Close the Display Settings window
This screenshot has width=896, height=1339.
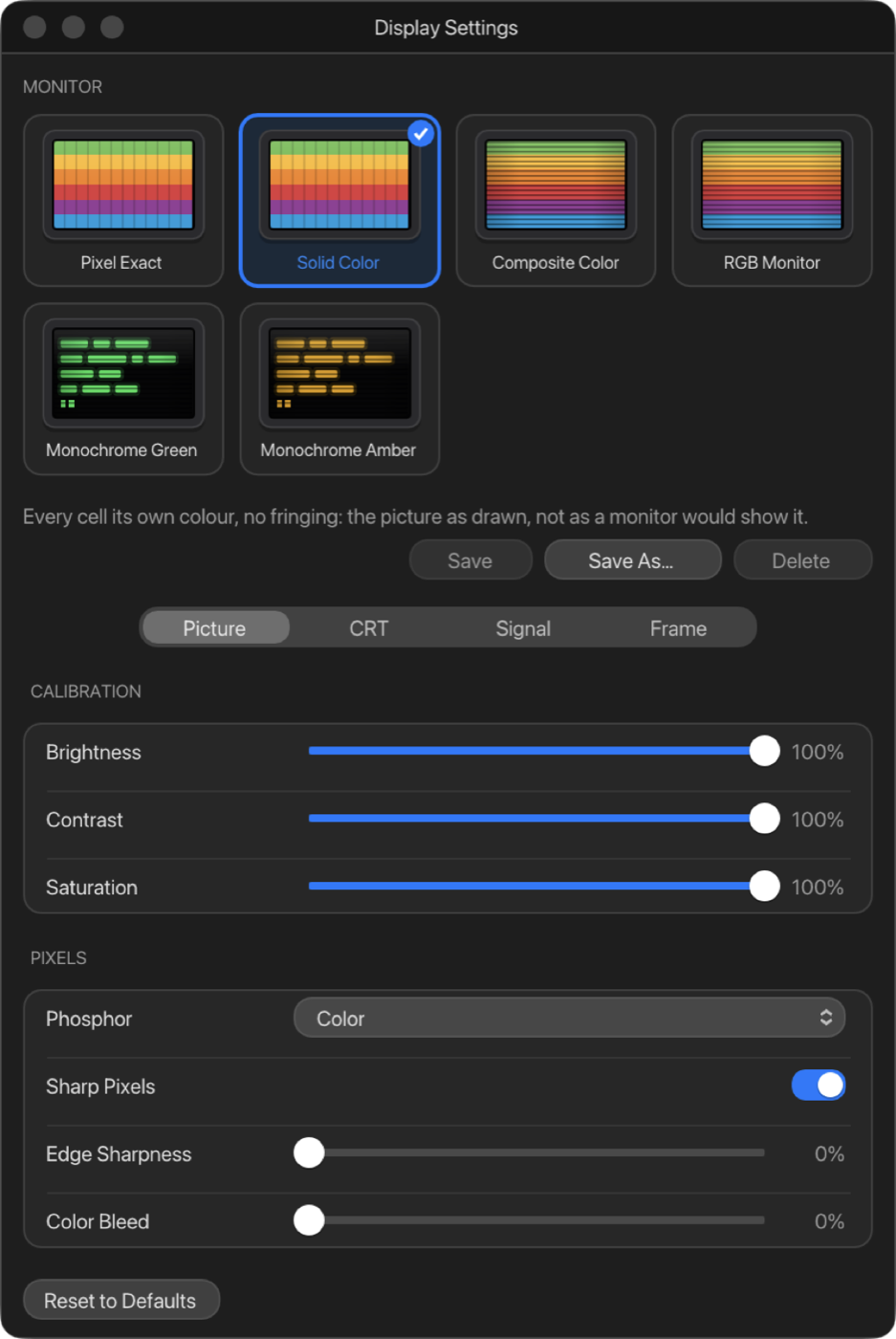point(34,27)
